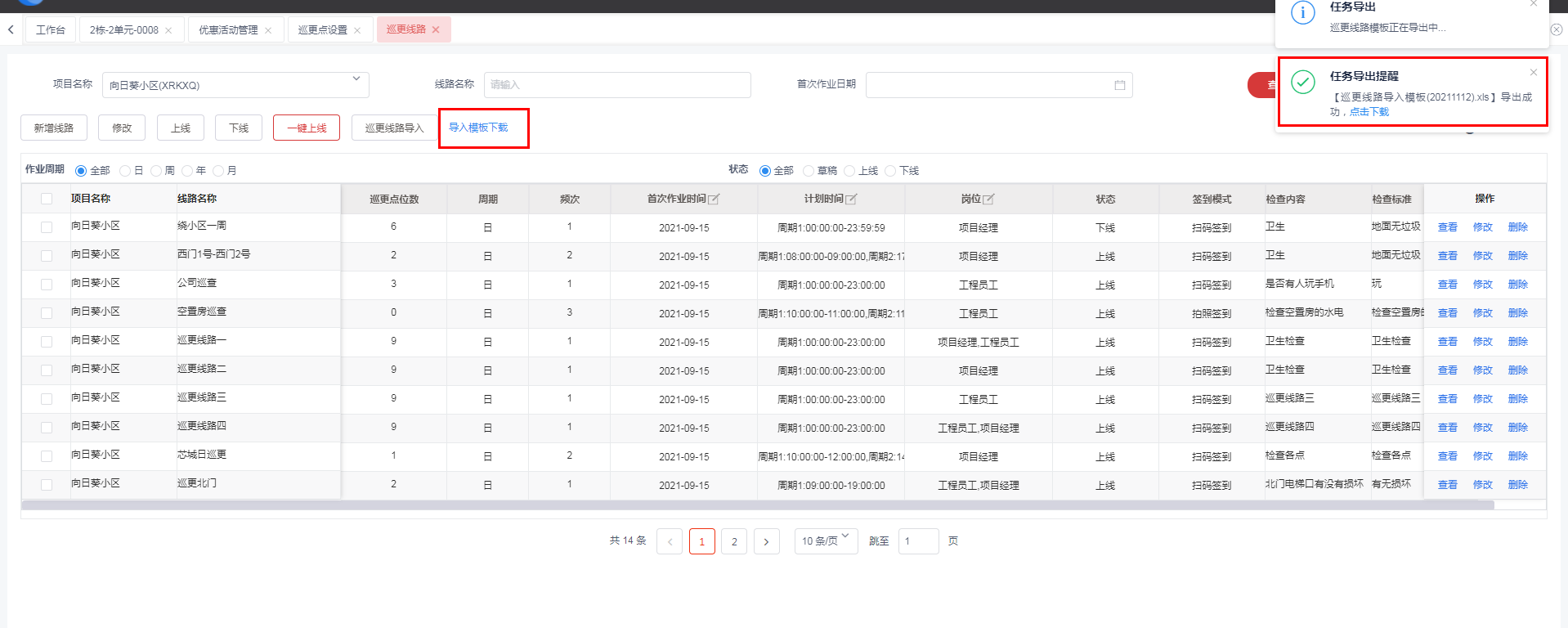The height and width of the screenshot is (628, 1568).
Task: Close the 2栋-2单元-0008 tab
Action: pos(168,30)
